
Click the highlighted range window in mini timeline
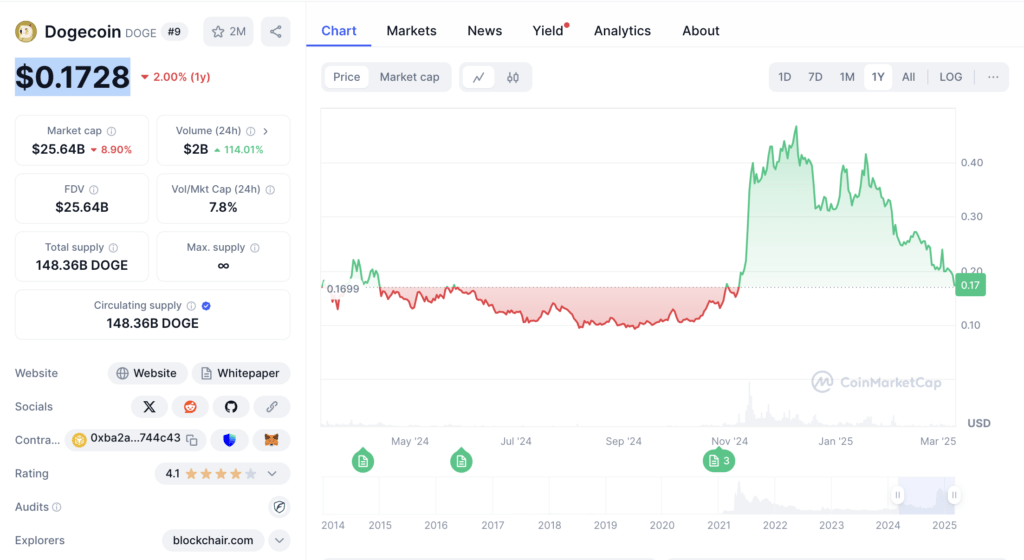tap(926, 495)
